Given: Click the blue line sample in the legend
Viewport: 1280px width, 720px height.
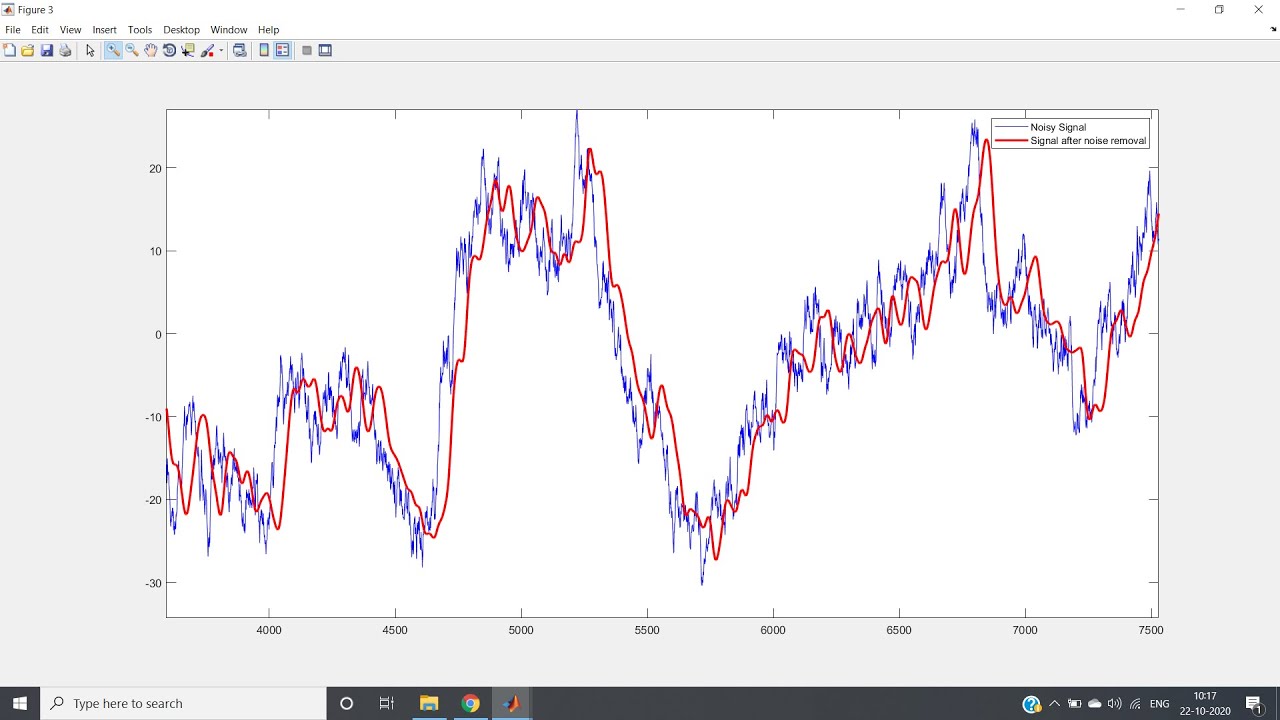Looking at the screenshot, I should pyautogui.click(x=1011, y=127).
